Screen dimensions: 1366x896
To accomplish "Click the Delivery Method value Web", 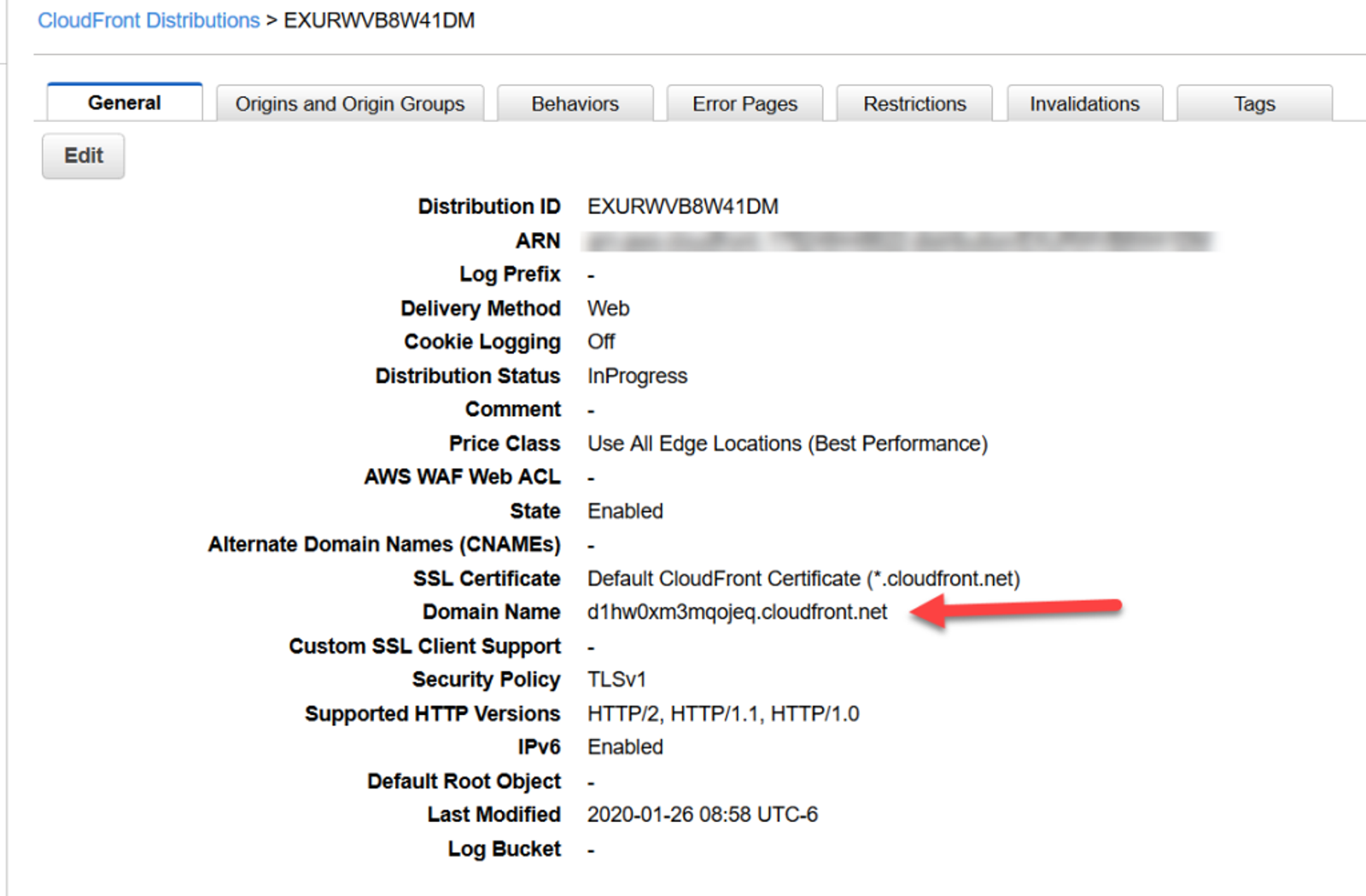I will pos(609,308).
